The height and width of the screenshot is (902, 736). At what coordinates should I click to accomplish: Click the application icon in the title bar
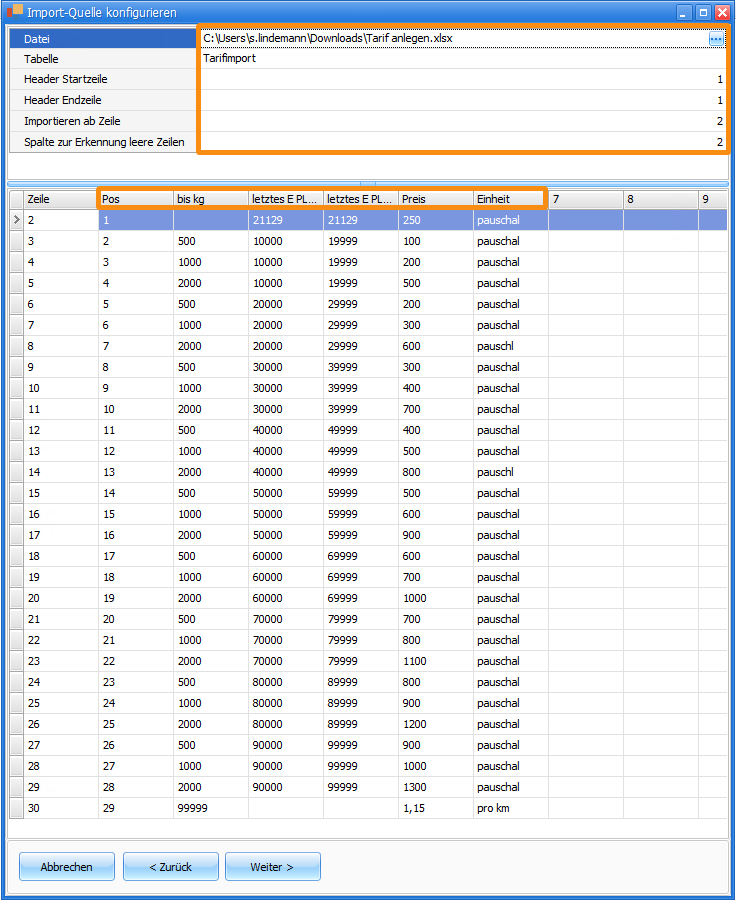point(15,12)
